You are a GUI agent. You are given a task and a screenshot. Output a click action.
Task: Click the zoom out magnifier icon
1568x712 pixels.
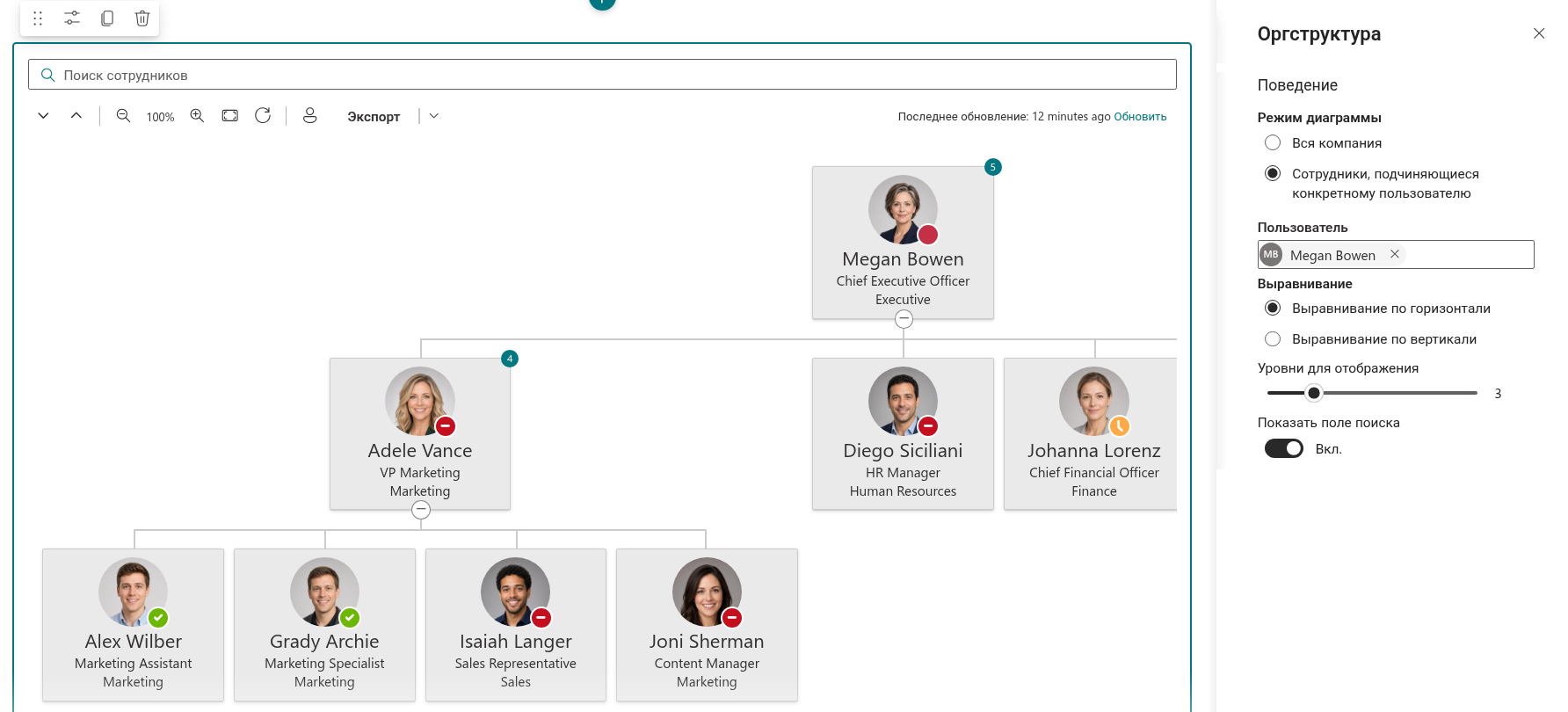coord(124,116)
